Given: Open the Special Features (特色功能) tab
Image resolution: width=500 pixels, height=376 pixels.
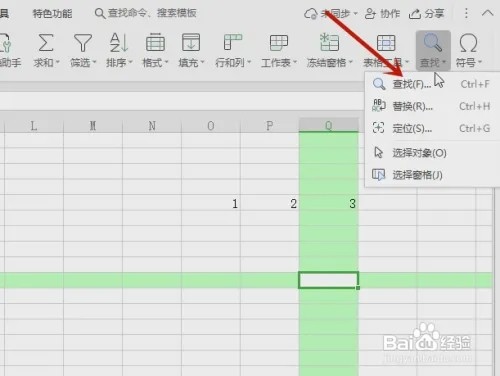Looking at the screenshot, I should coord(52,13).
